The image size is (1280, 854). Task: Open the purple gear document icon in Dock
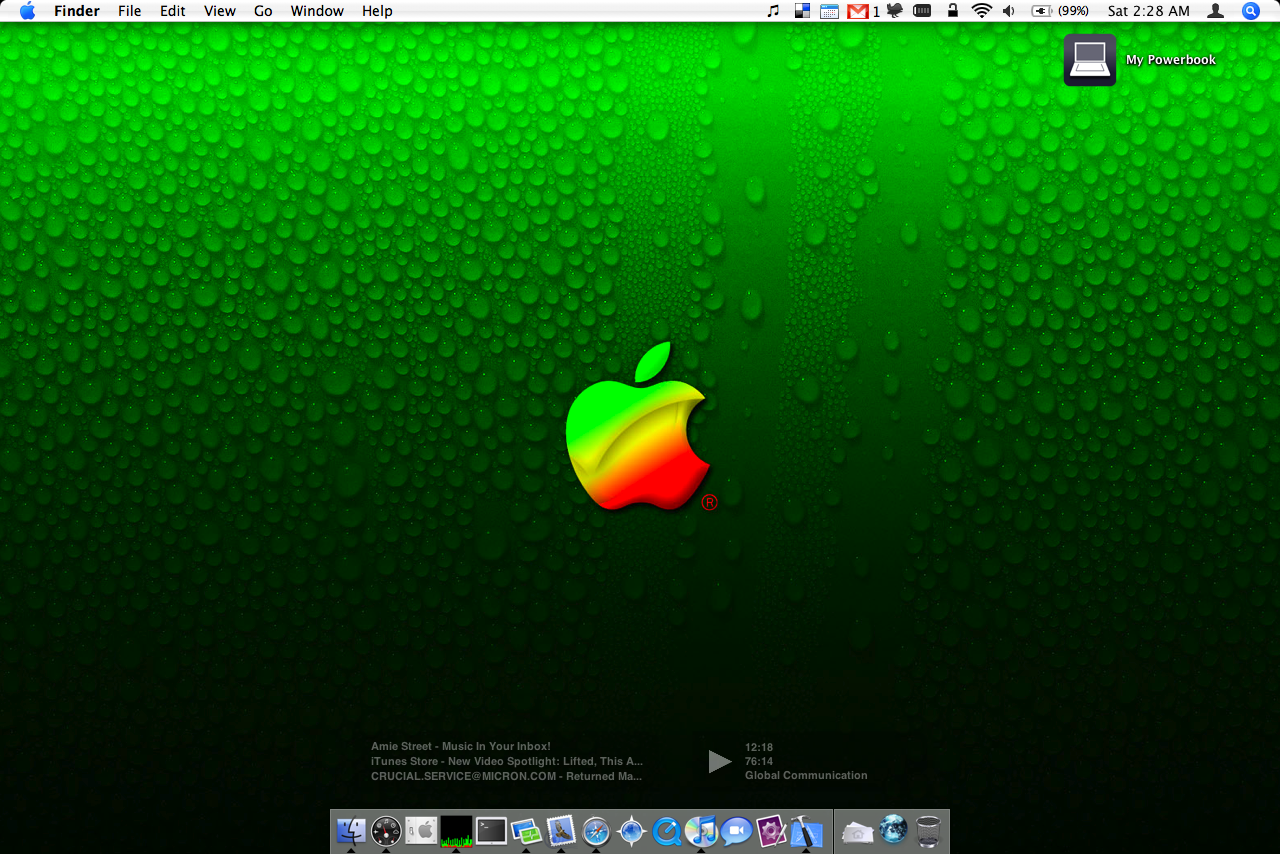(771, 831)
